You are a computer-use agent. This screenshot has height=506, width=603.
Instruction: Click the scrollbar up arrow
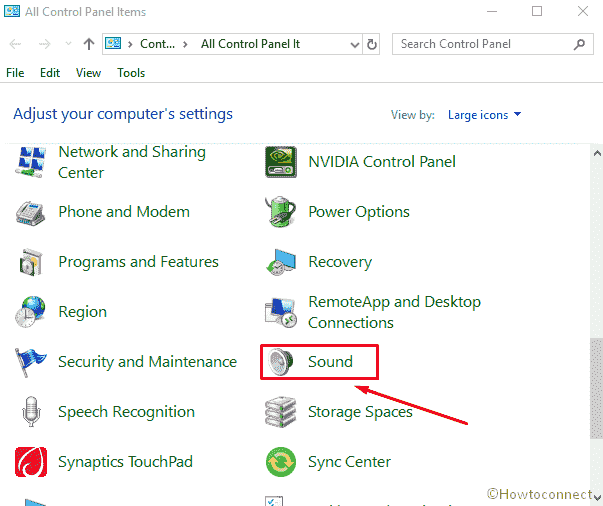tap(597, 153)
